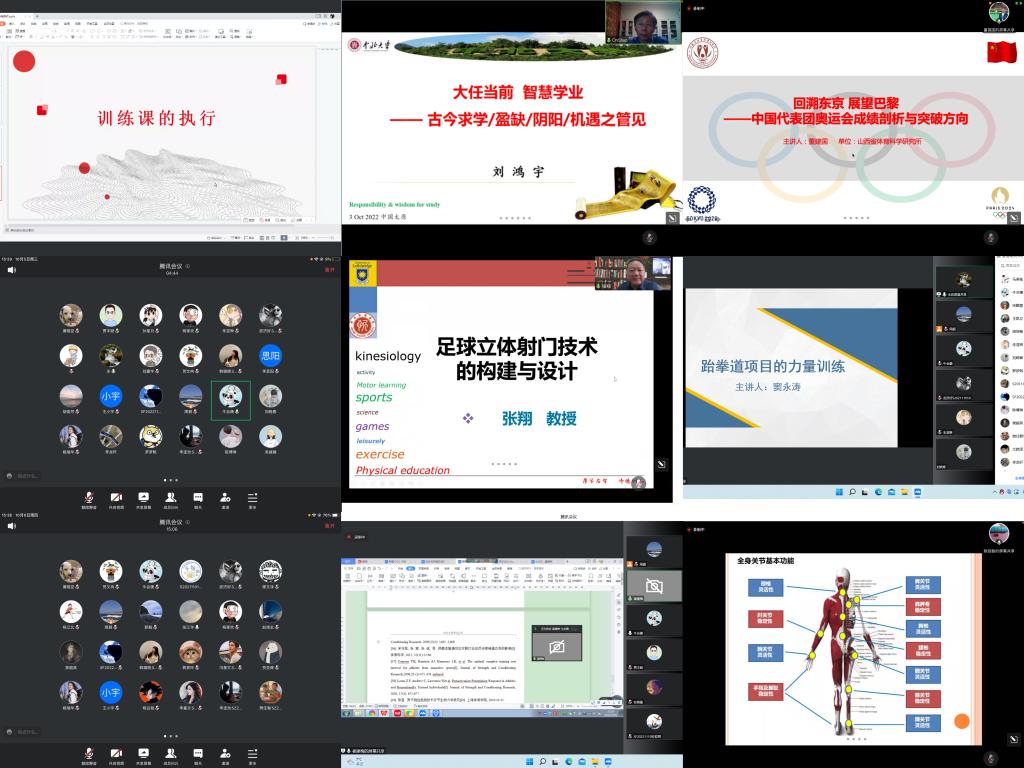Open chat icon in the 15:06 meeting toolbar

(197, 753)
